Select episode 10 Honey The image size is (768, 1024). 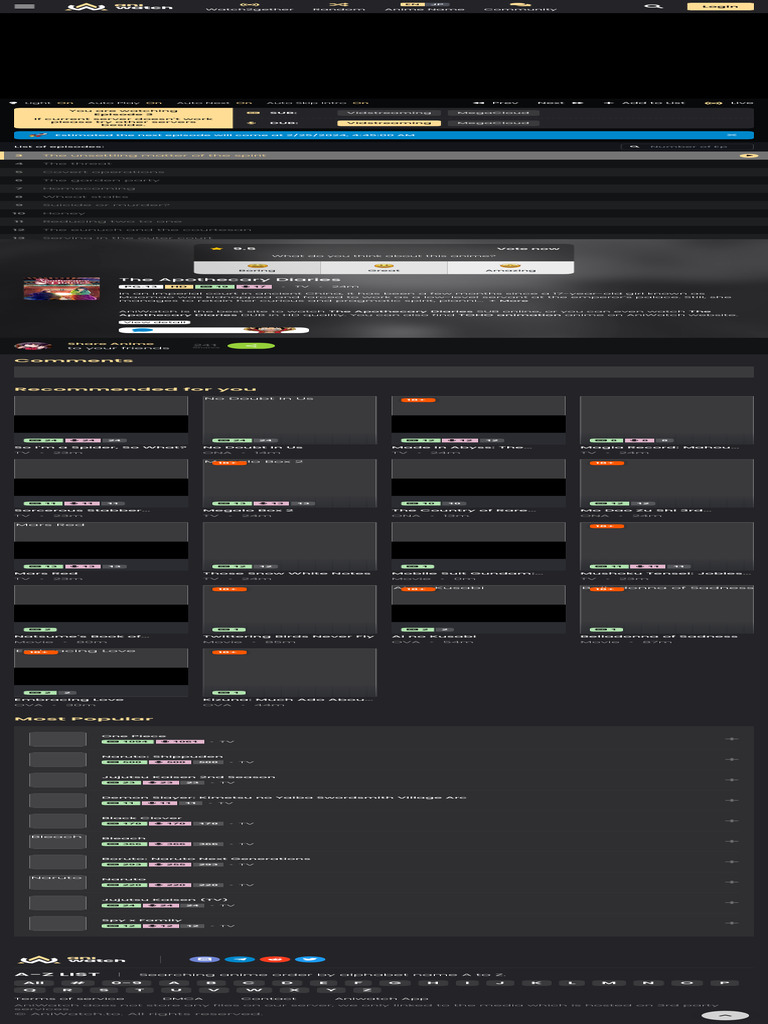coord(384,213)
